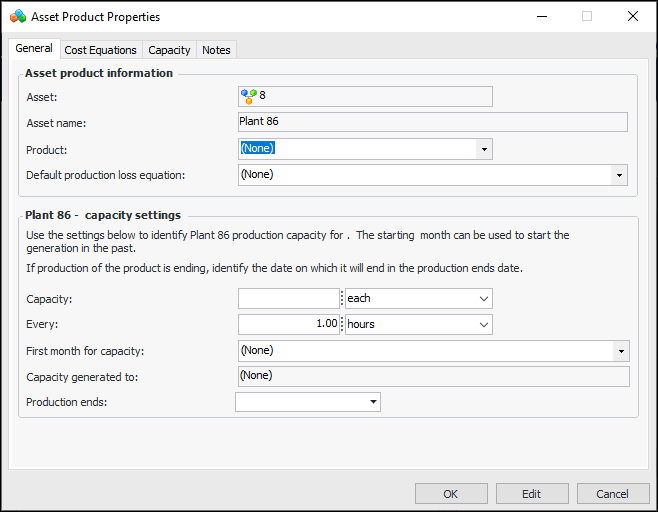658x512 pixels.
Task: Expand Default production loss equation dropdown
Action: (620, 175)
